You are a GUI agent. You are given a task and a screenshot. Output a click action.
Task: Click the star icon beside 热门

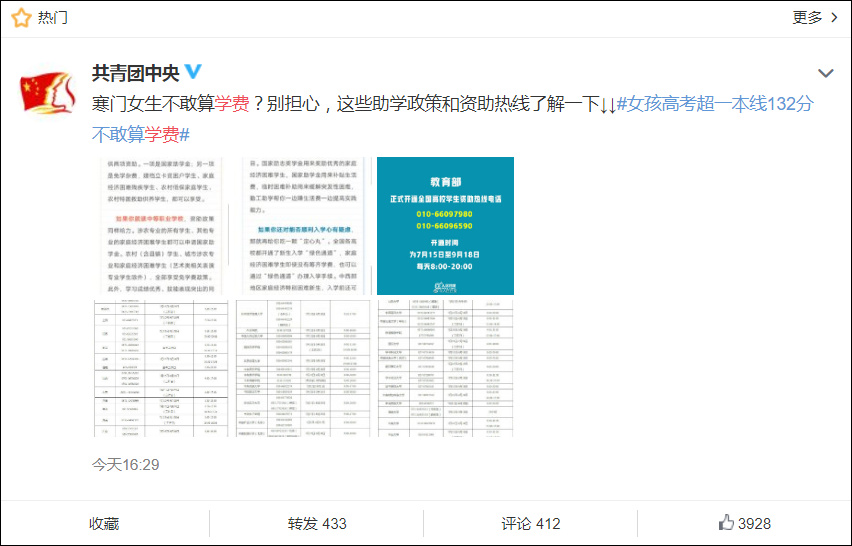click(x=21, y=18)
